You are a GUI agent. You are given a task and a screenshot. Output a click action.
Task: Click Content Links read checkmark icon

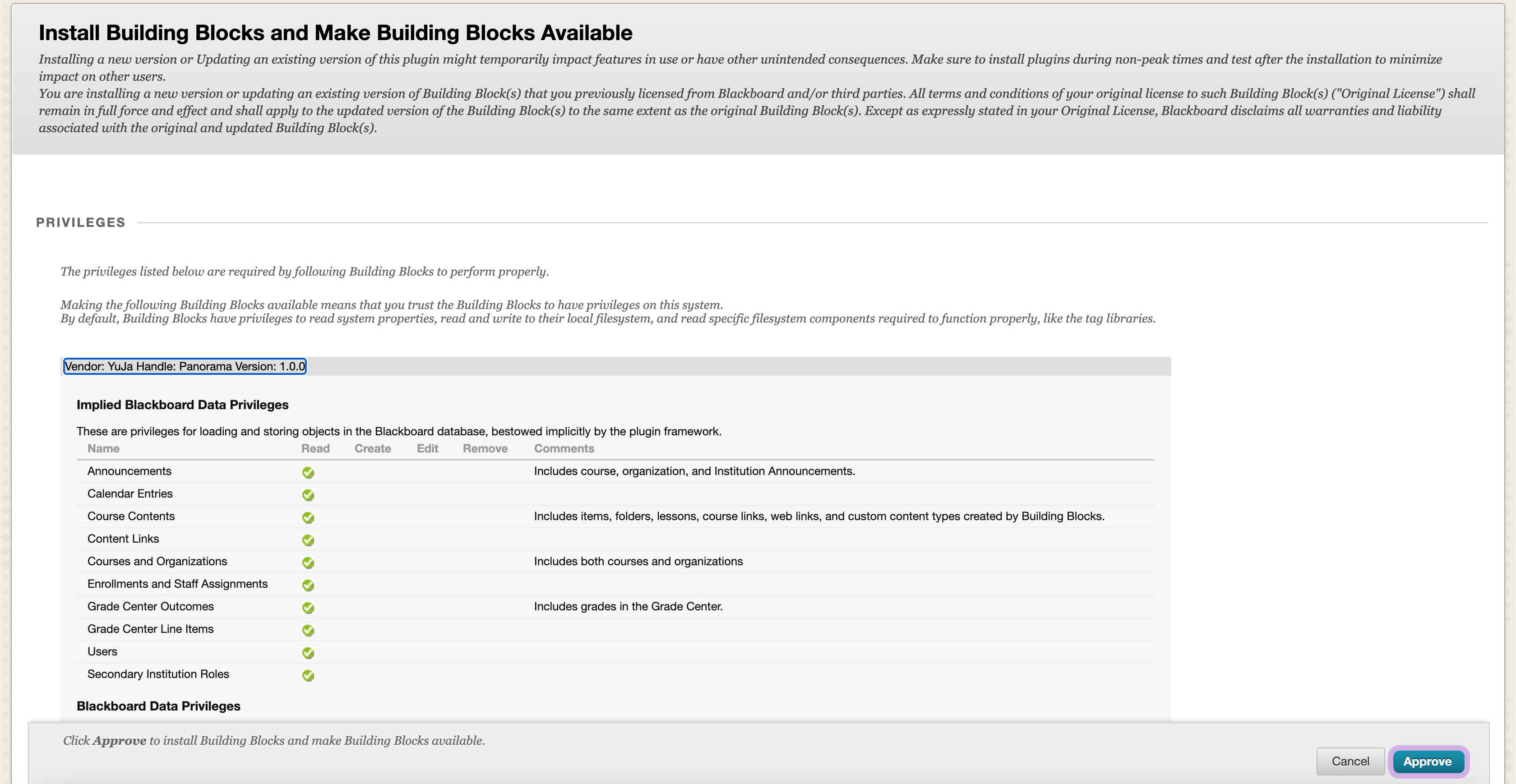click(308, 540)
